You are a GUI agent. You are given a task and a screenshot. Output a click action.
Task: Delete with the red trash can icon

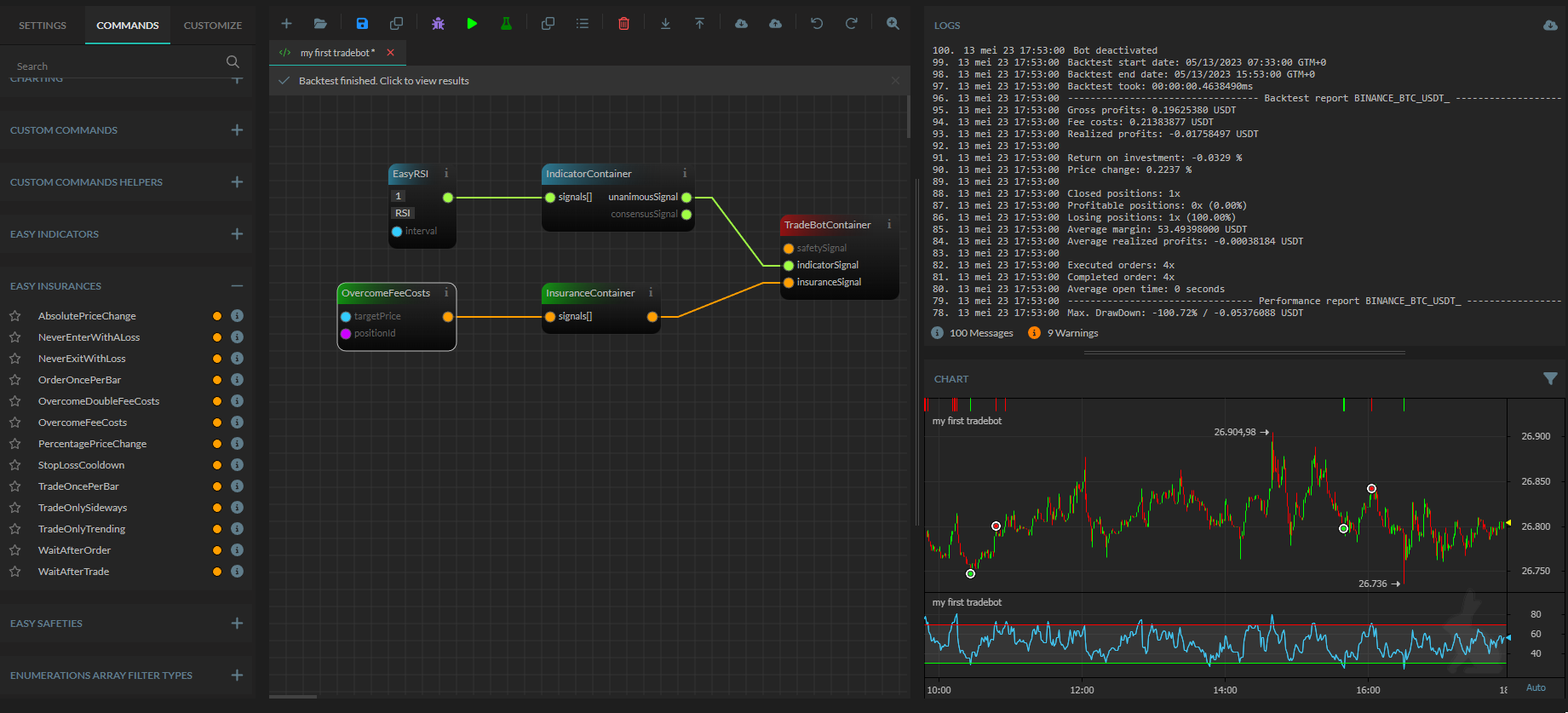[623, 24]
